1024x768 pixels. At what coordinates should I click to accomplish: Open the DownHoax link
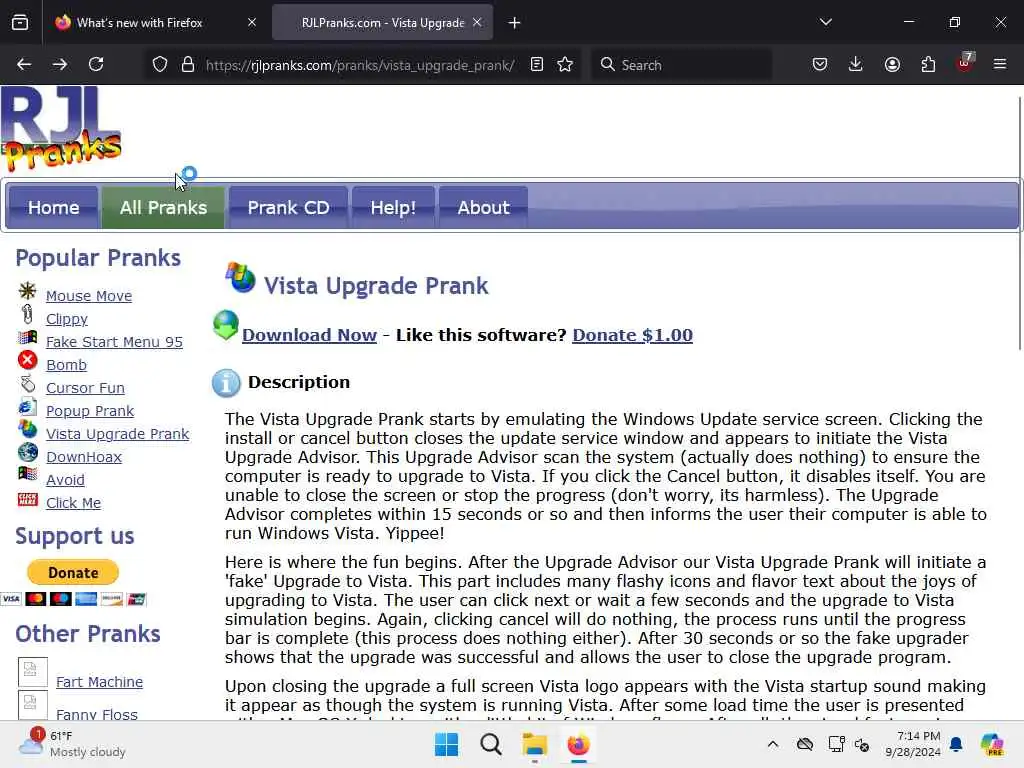84,456
